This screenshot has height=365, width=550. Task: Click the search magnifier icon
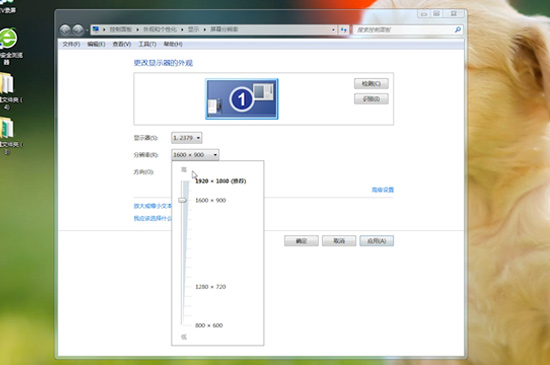[457, 30]
